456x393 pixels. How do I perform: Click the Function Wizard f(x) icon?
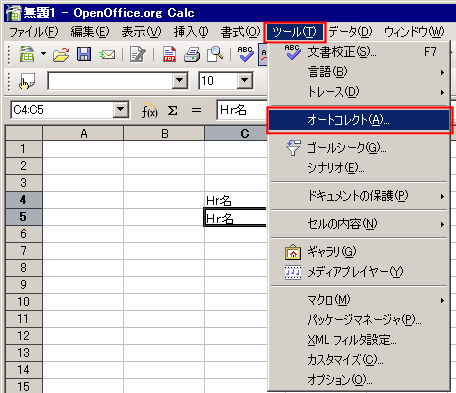[150, 110]
